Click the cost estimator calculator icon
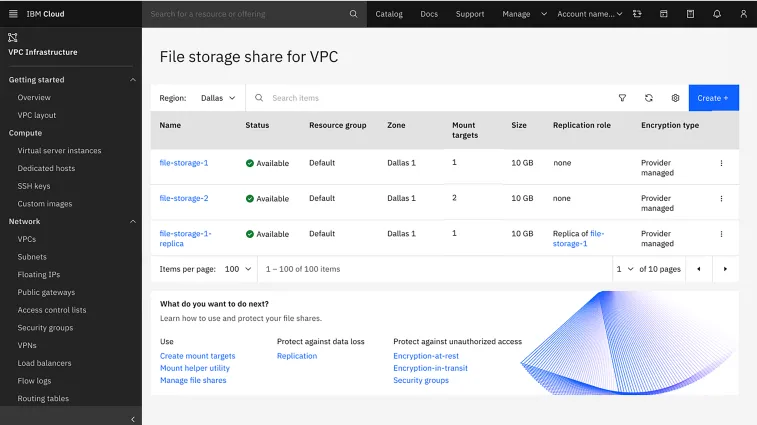This screenshot has width=757, height=425. point(690,14)
